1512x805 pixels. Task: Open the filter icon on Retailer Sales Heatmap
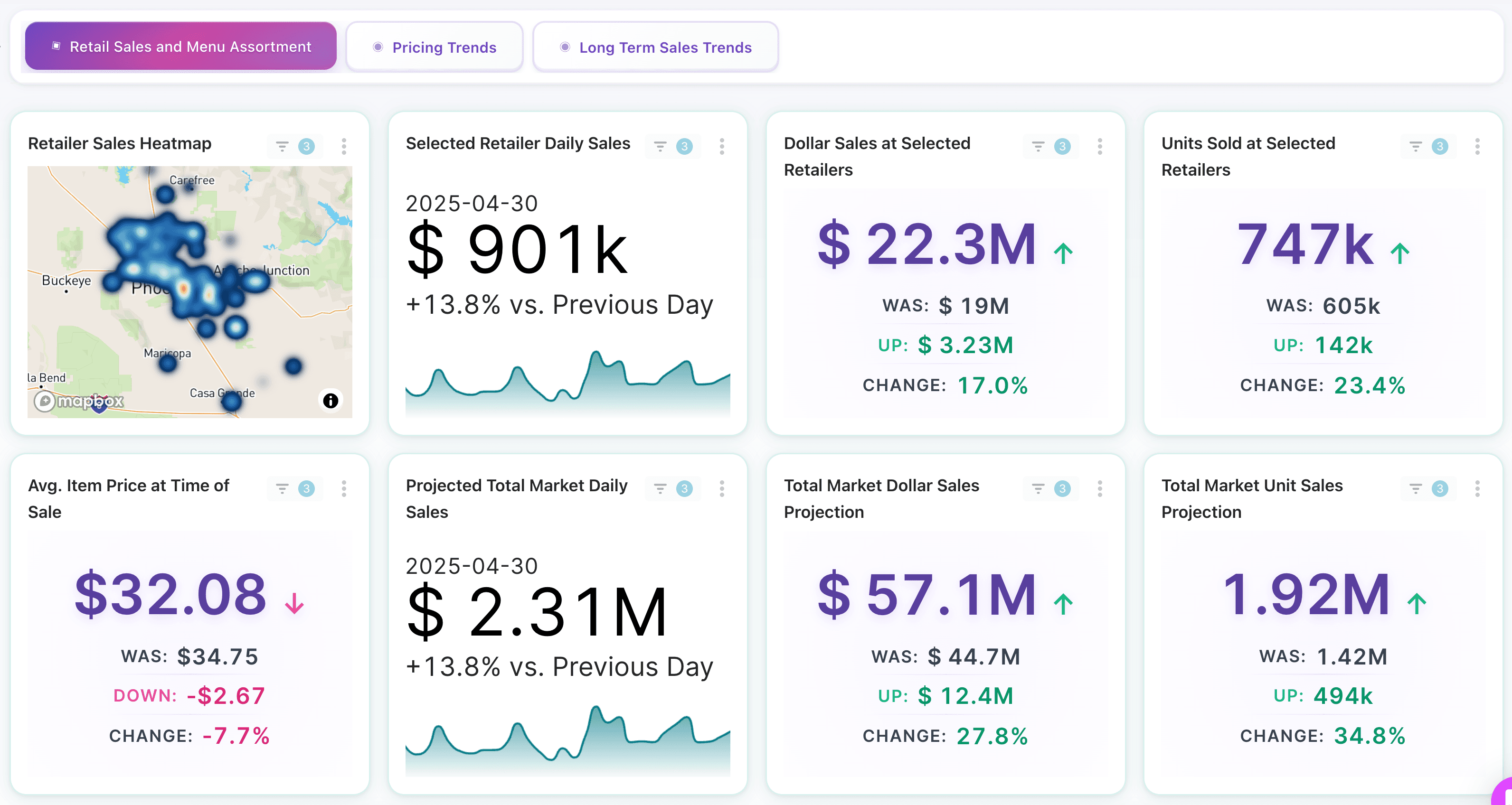283,146
